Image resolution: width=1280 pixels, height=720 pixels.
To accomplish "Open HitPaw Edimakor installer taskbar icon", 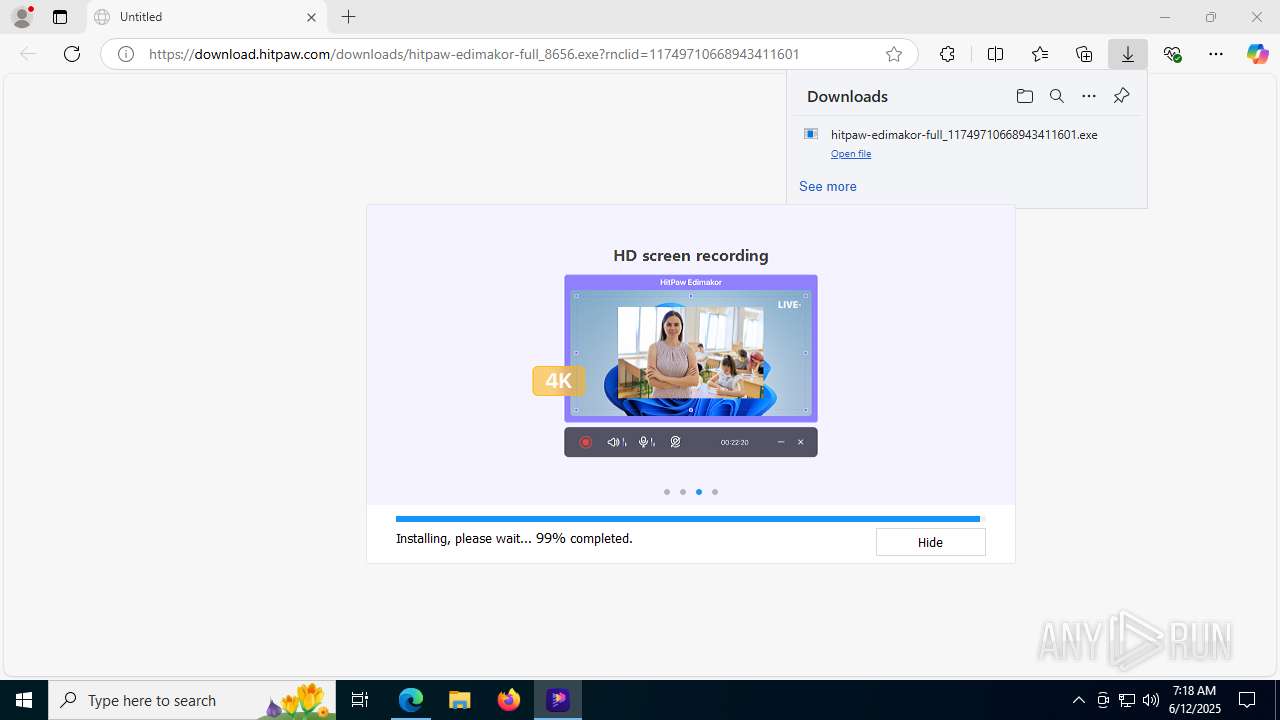I will (x=558, y=700).
